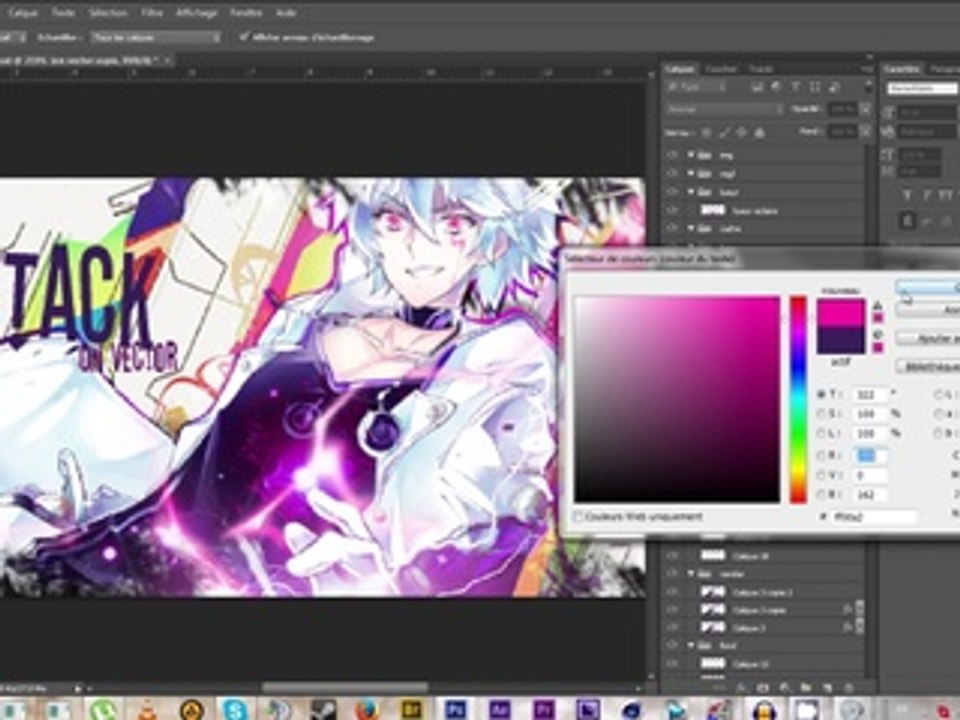Open Bibliothèques de couleurs button
The height and width of the screenshot is (720, 960).
pyautogui.click(x=928, y=367)
